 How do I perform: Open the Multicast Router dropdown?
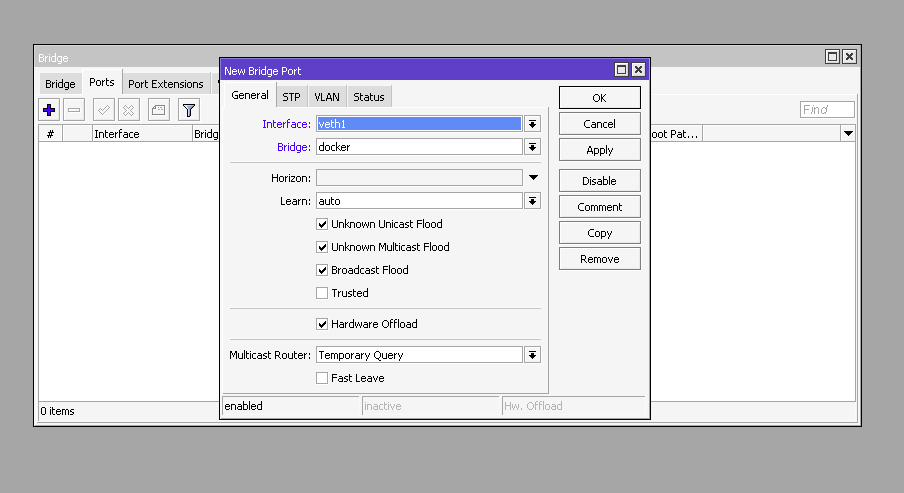[x=533, y=355]
